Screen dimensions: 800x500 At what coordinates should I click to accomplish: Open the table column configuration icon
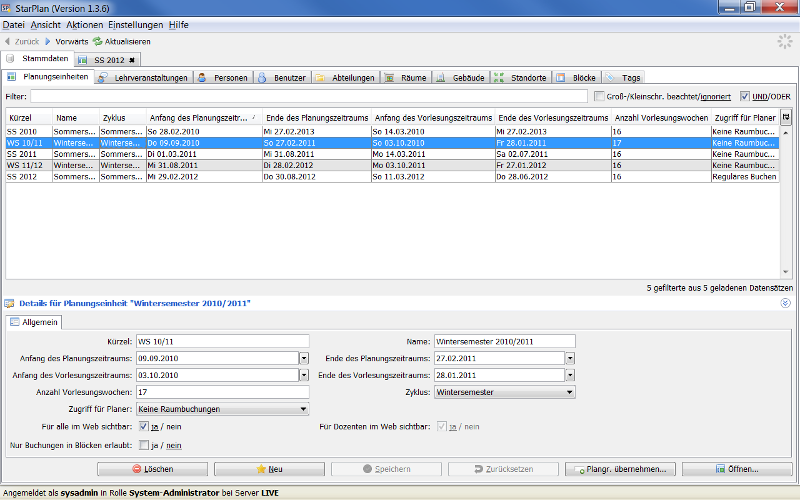point(786,117)
